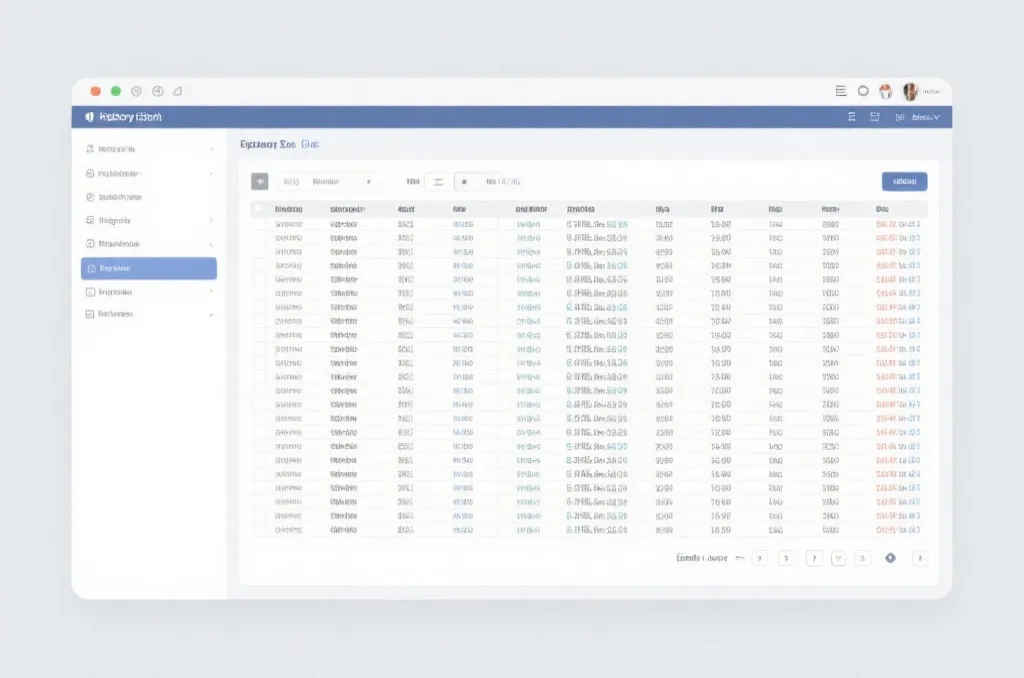
Task: Select the highlighted blue sidebar menu item
Action: [149, 268]
